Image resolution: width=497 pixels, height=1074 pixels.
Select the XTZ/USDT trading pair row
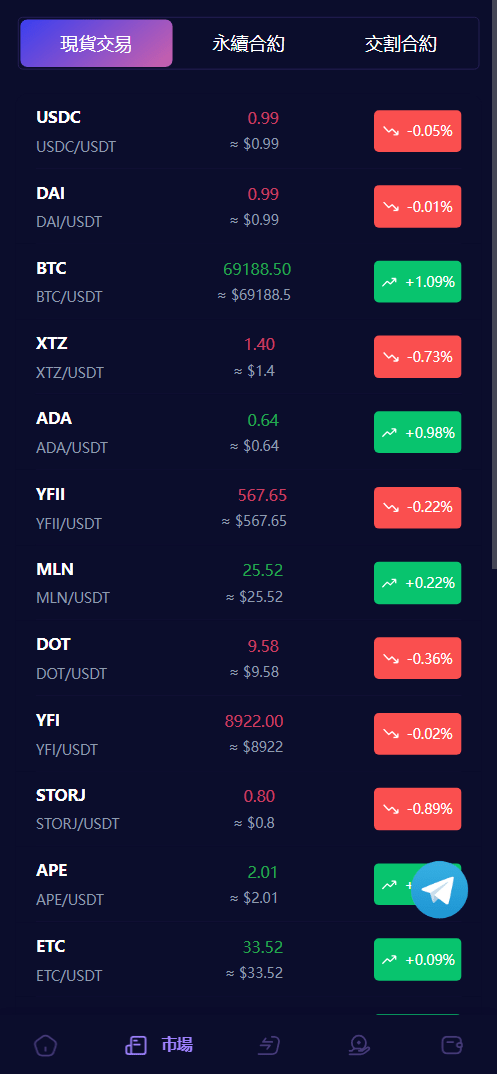[x=248, y=357]
